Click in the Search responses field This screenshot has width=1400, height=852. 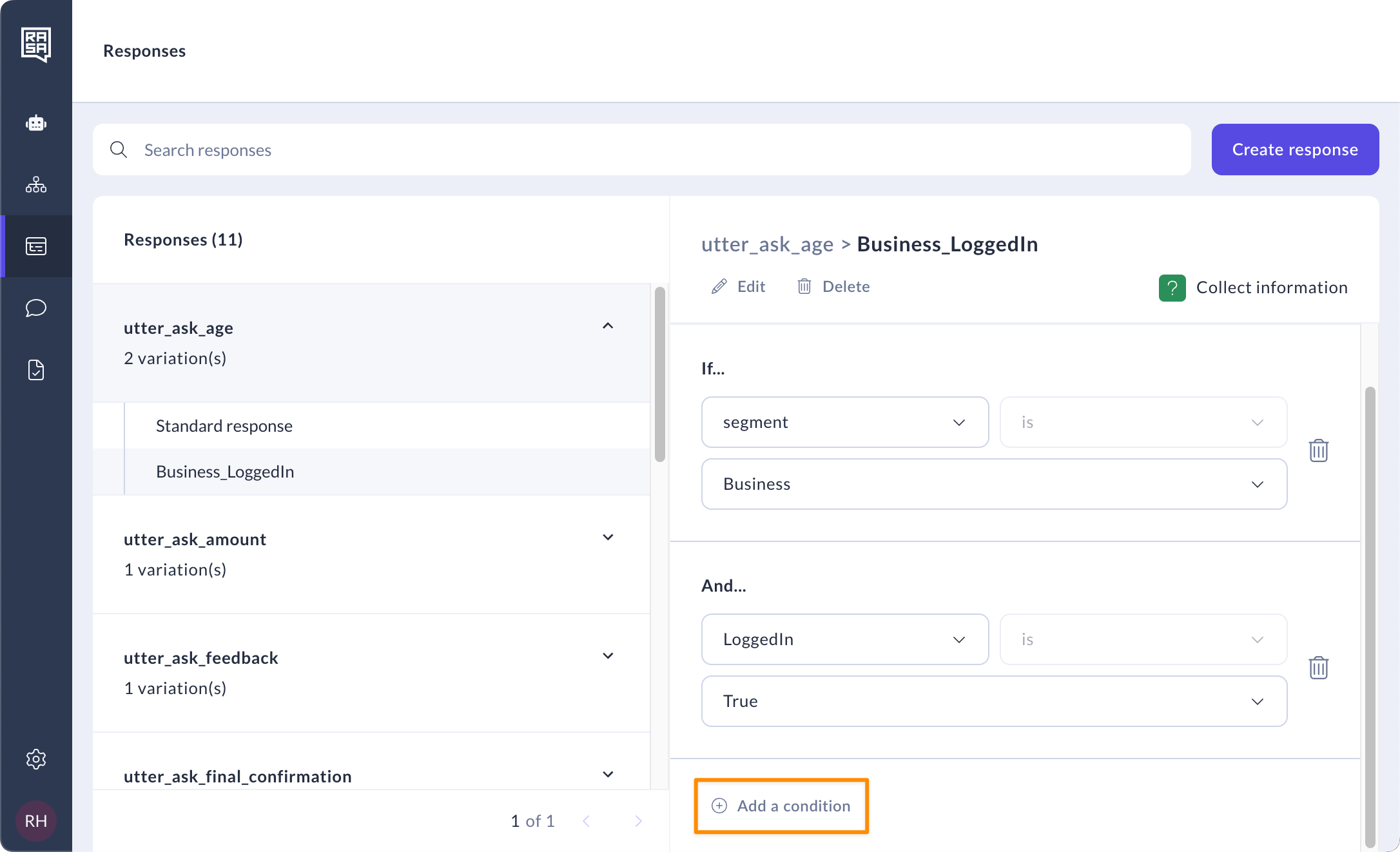point(642,150)
